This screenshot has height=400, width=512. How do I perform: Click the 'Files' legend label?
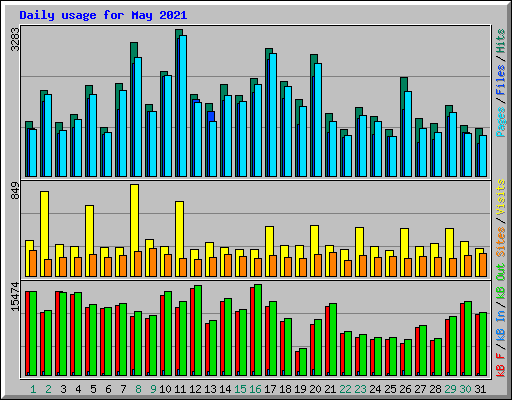(501, 80)
